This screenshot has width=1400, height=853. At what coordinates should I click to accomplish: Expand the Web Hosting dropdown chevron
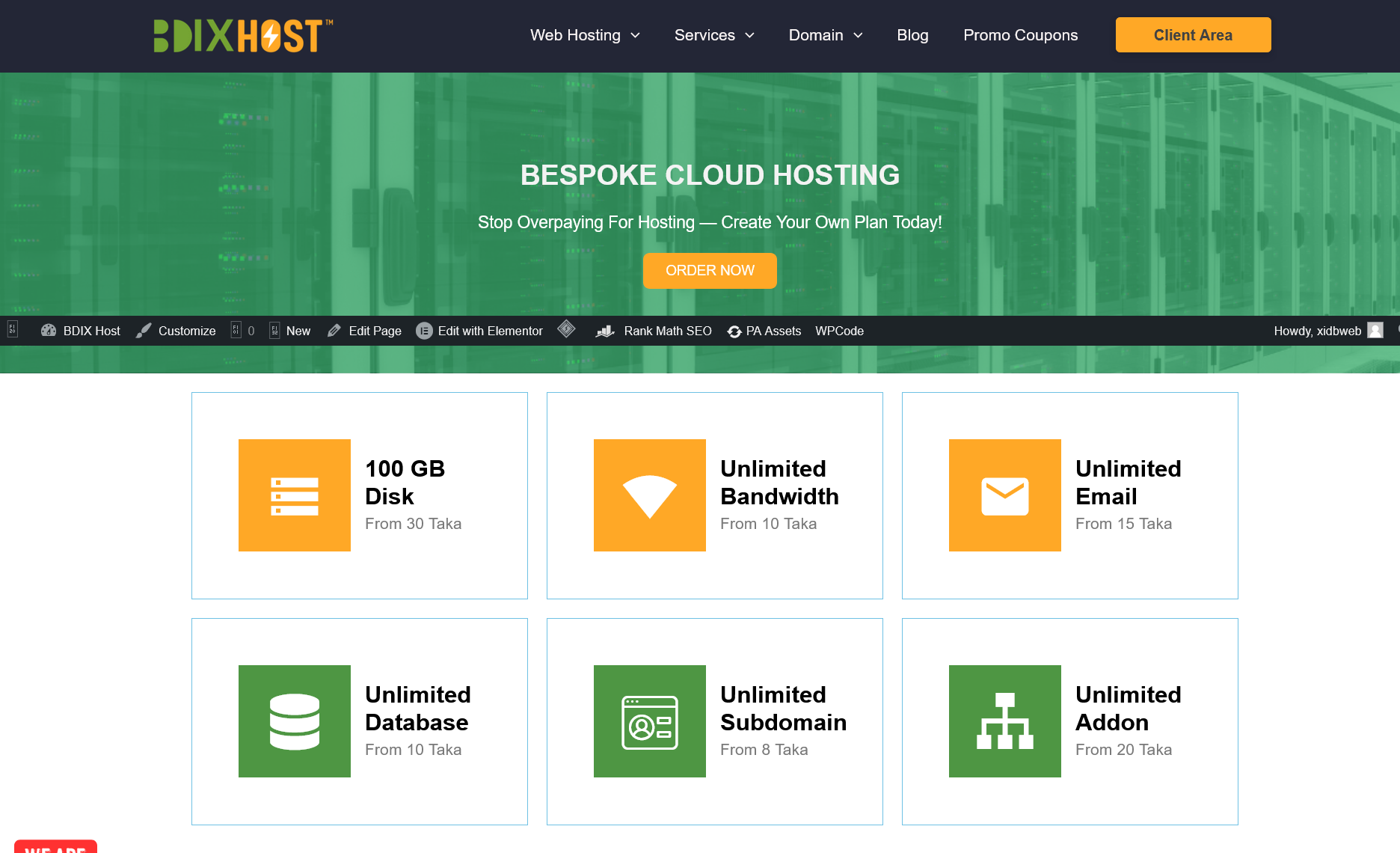(636, 35)
